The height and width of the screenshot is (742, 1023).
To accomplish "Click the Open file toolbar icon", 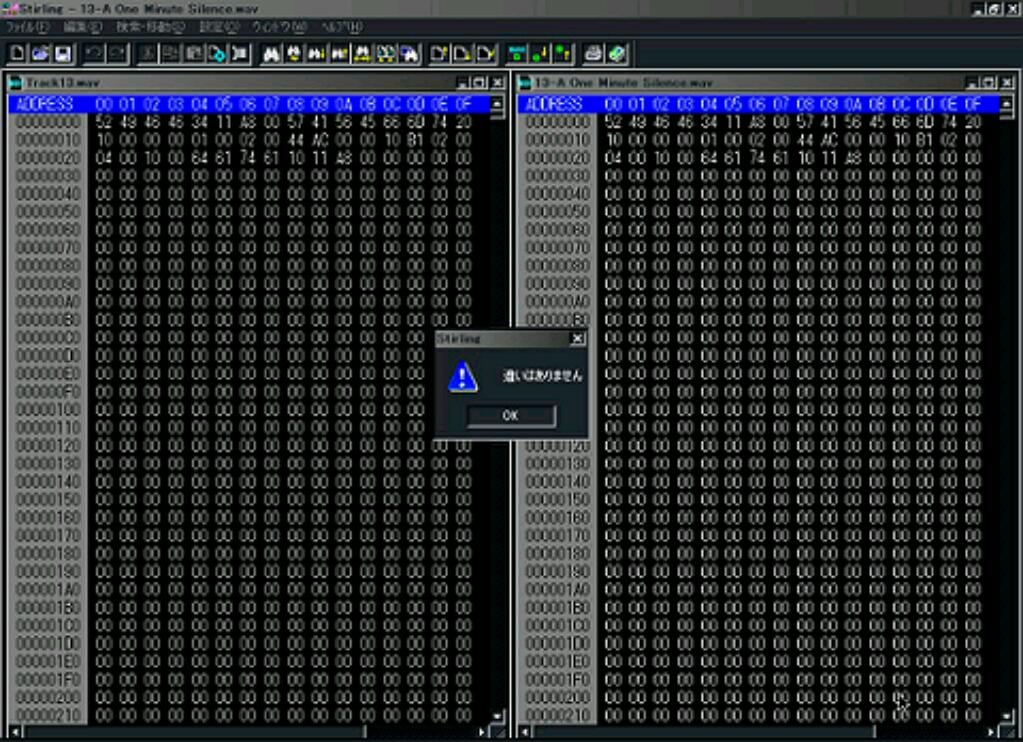I will click(x=40, y=54).
